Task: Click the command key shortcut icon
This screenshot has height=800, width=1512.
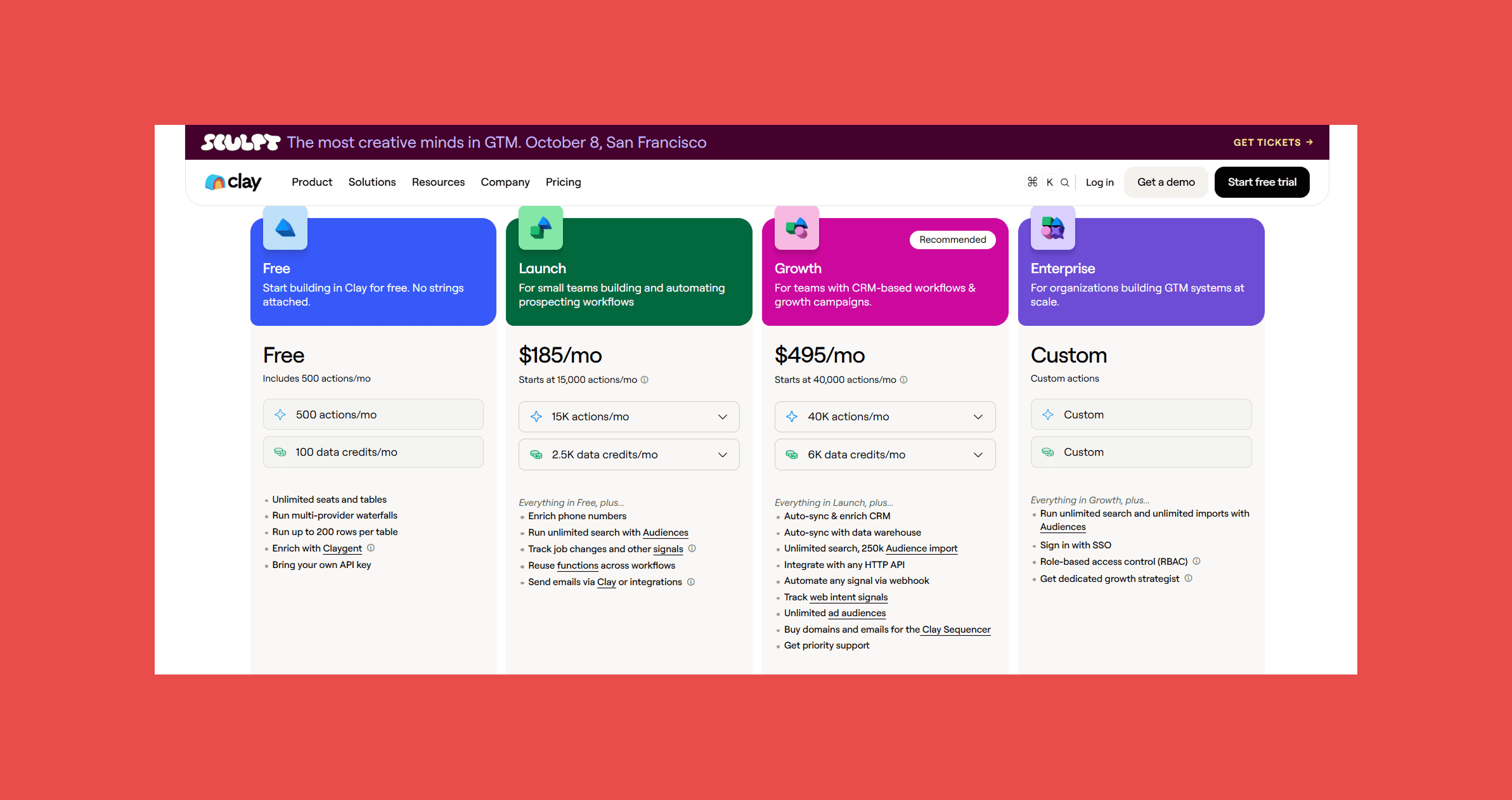Action: pos(1032,182)
